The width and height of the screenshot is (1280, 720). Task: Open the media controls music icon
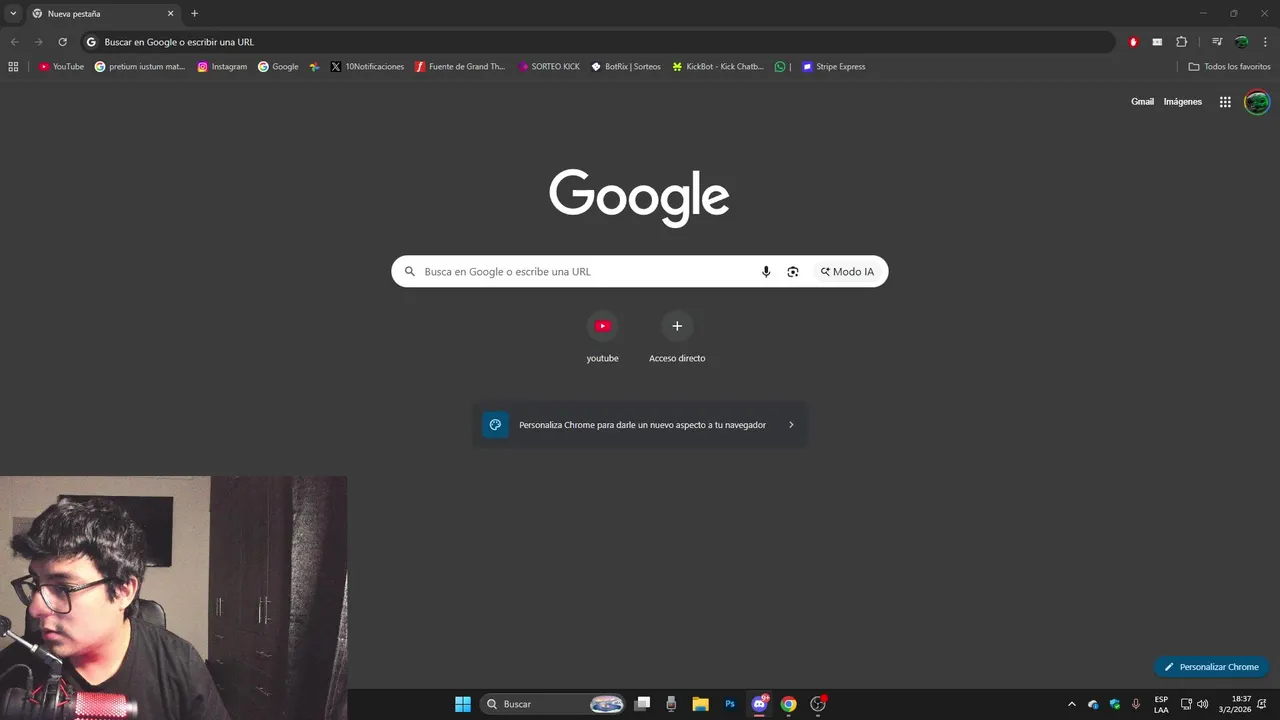coord(1217,42)
